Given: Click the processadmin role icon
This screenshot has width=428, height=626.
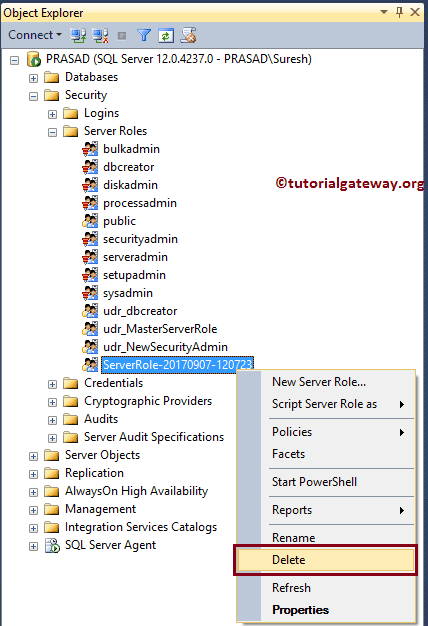Looking at the screenshot, I should pos(90,203).
